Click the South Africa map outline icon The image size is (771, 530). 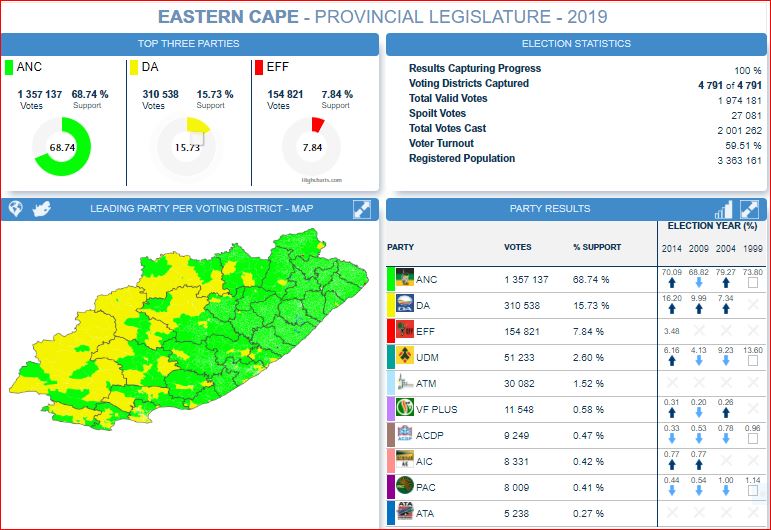click(x=43, y=208)
